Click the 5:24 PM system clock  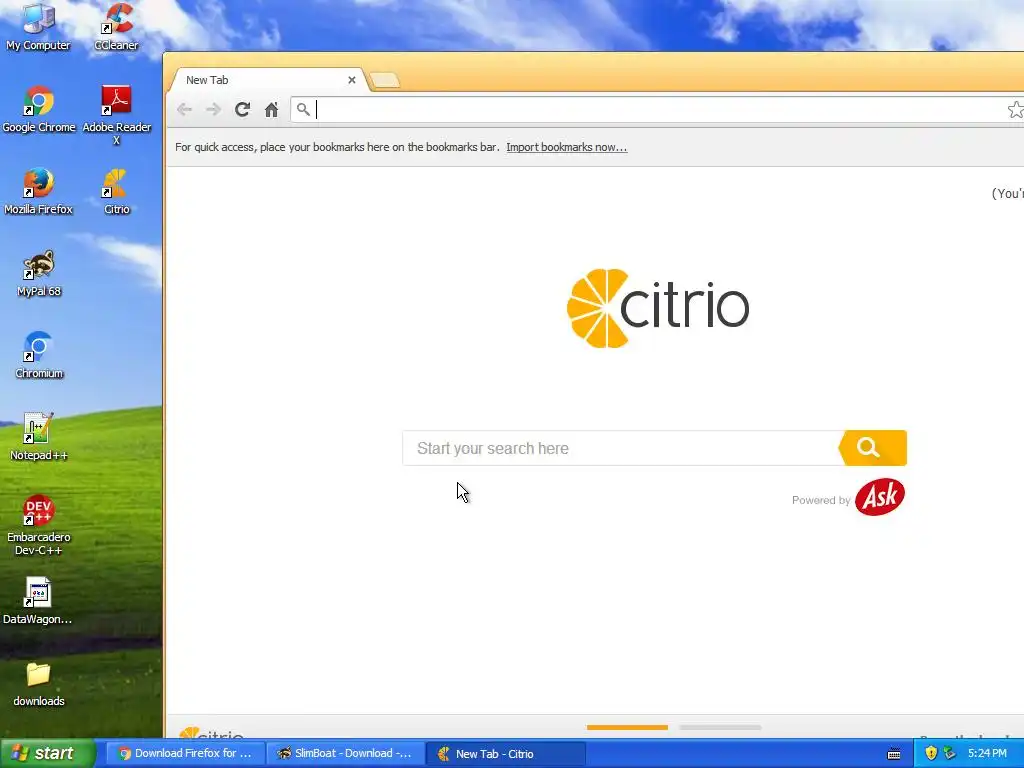pos(987,753)
